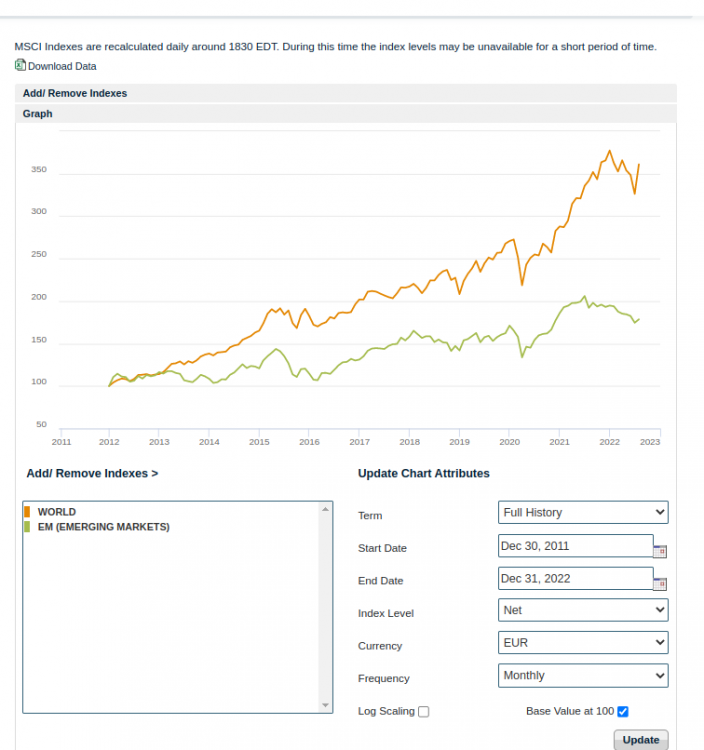Select EM (EMERGING MARKETS) in the index list

tap(103, 527)
